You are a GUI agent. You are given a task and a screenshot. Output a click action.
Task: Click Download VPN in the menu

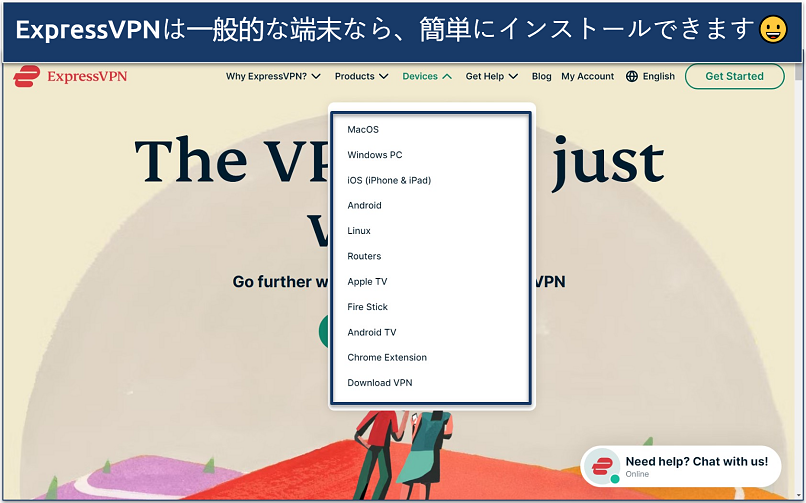(379, 383)
